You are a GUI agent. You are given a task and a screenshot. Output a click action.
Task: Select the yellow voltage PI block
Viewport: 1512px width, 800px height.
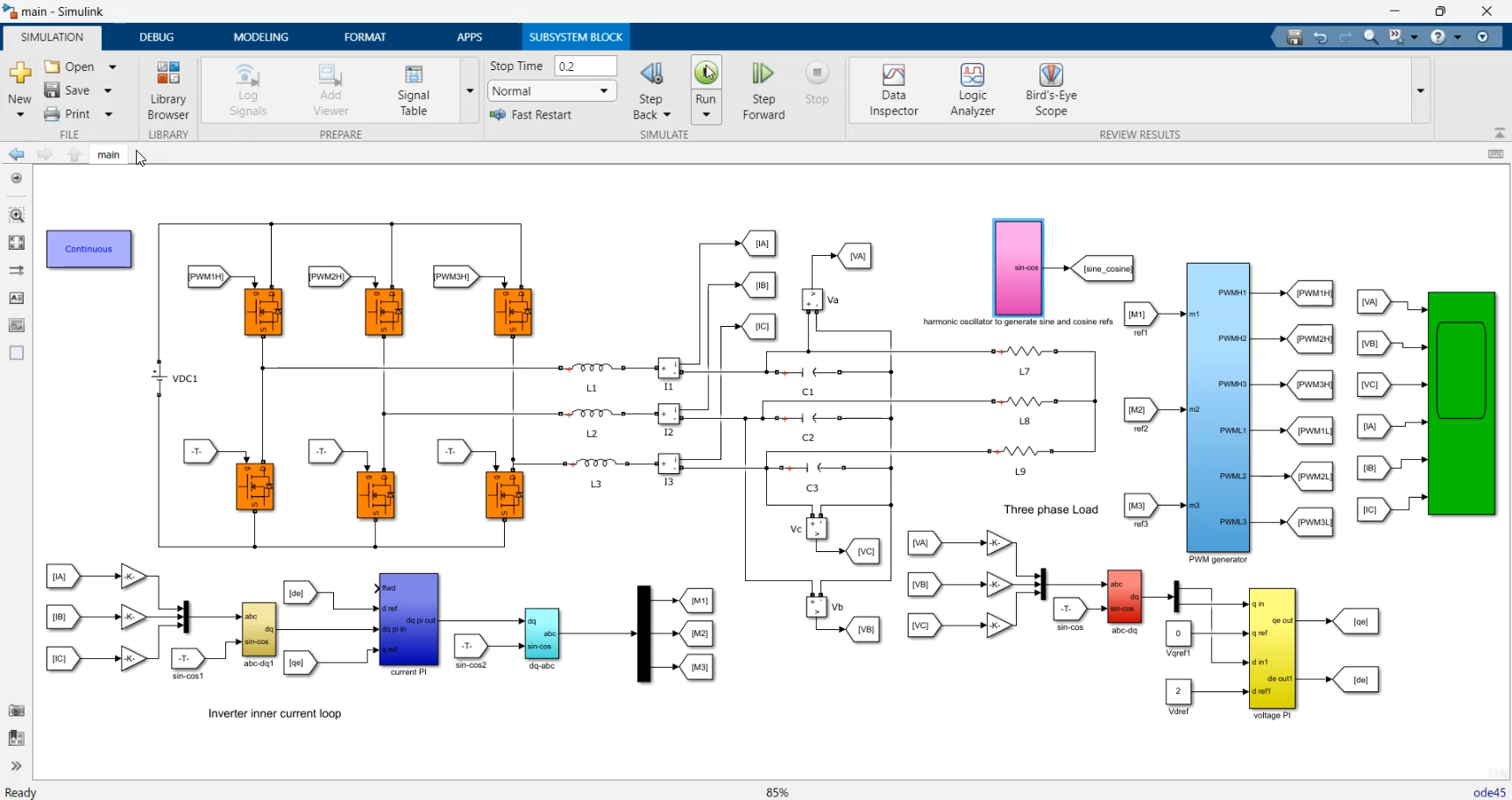pyautogui.click(x=1272, y=648)
